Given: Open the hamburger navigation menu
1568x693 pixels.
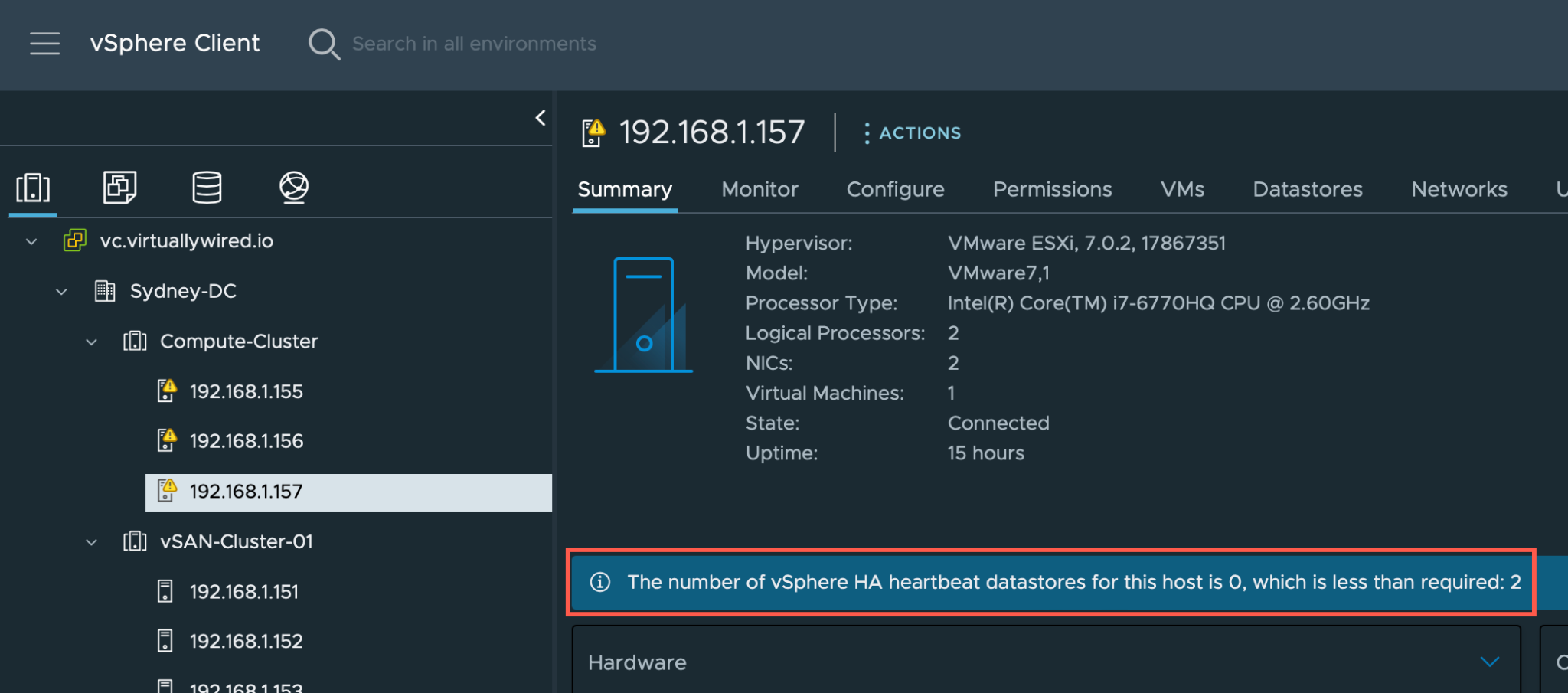Looking at the screenshot, I should tap(44, 44).
